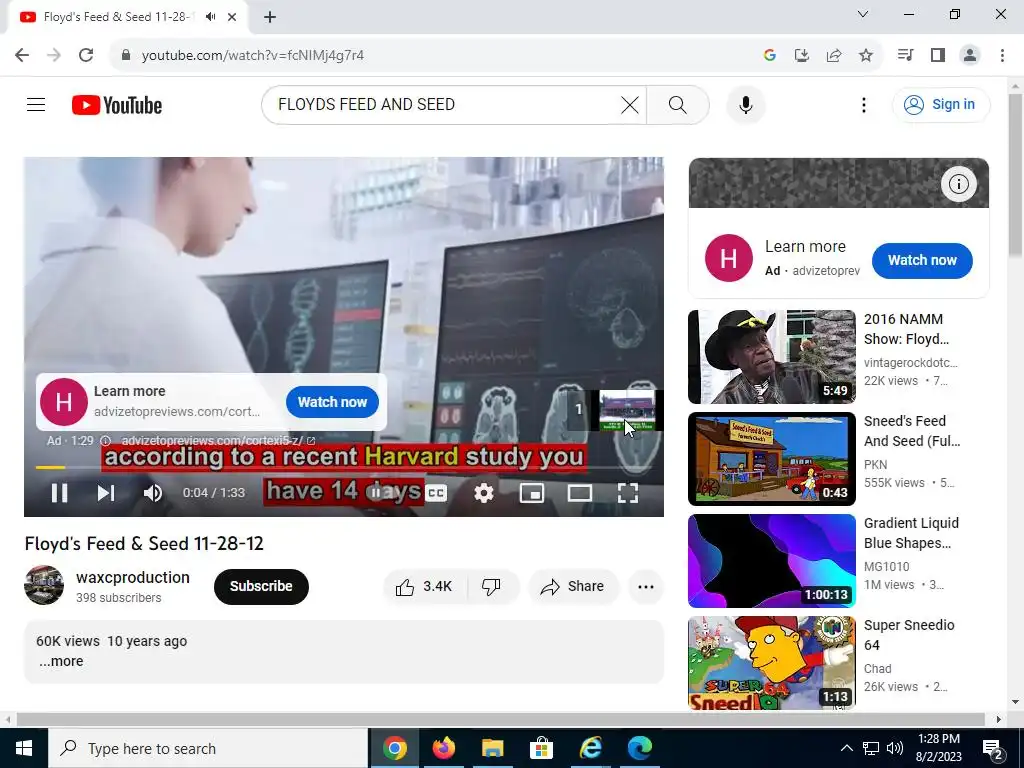Open Windows Start menu
1024x768 pixels.
24,748
